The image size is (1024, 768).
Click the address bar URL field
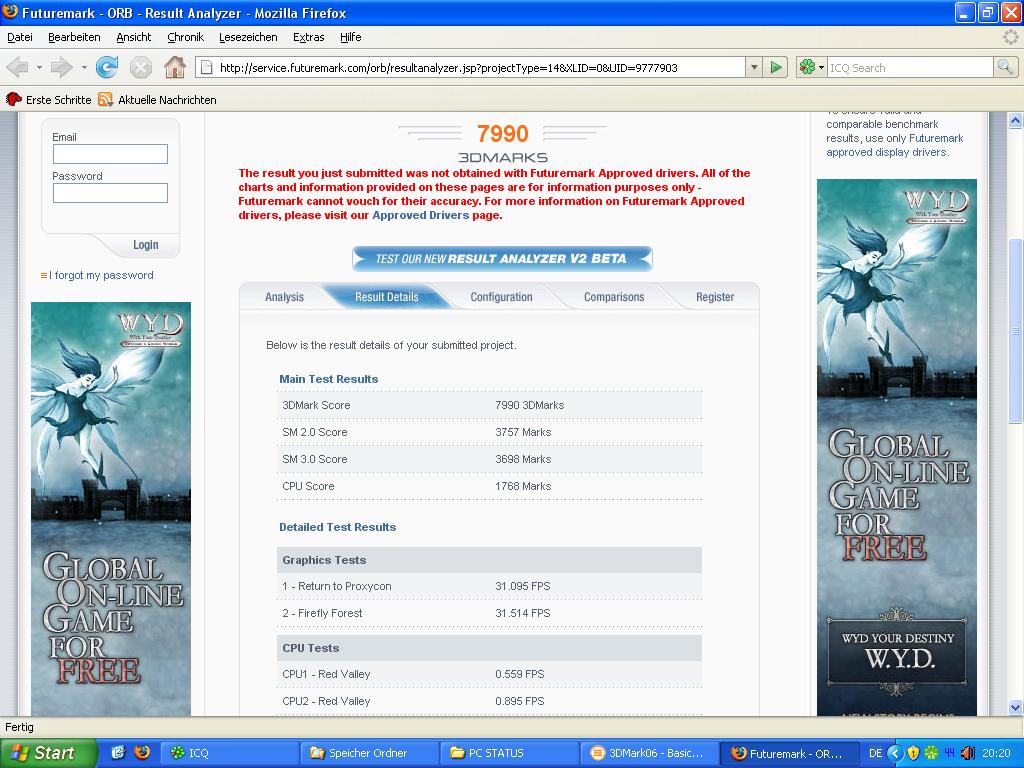tap(470, 67)
